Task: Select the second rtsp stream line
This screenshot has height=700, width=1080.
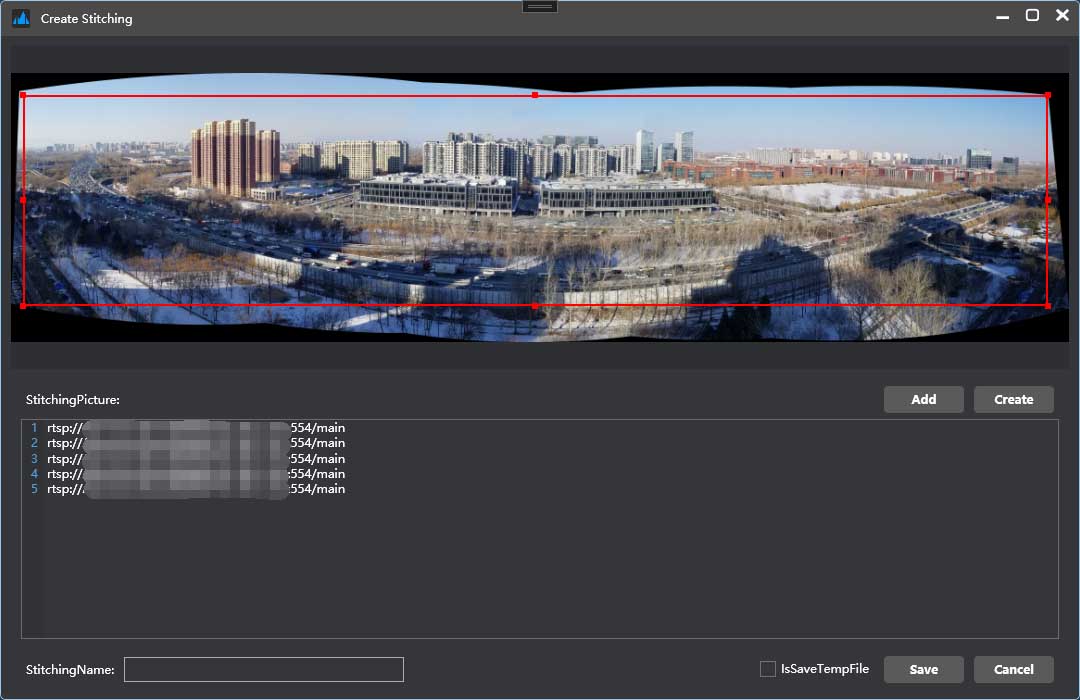Action: (x=195, y=443)
